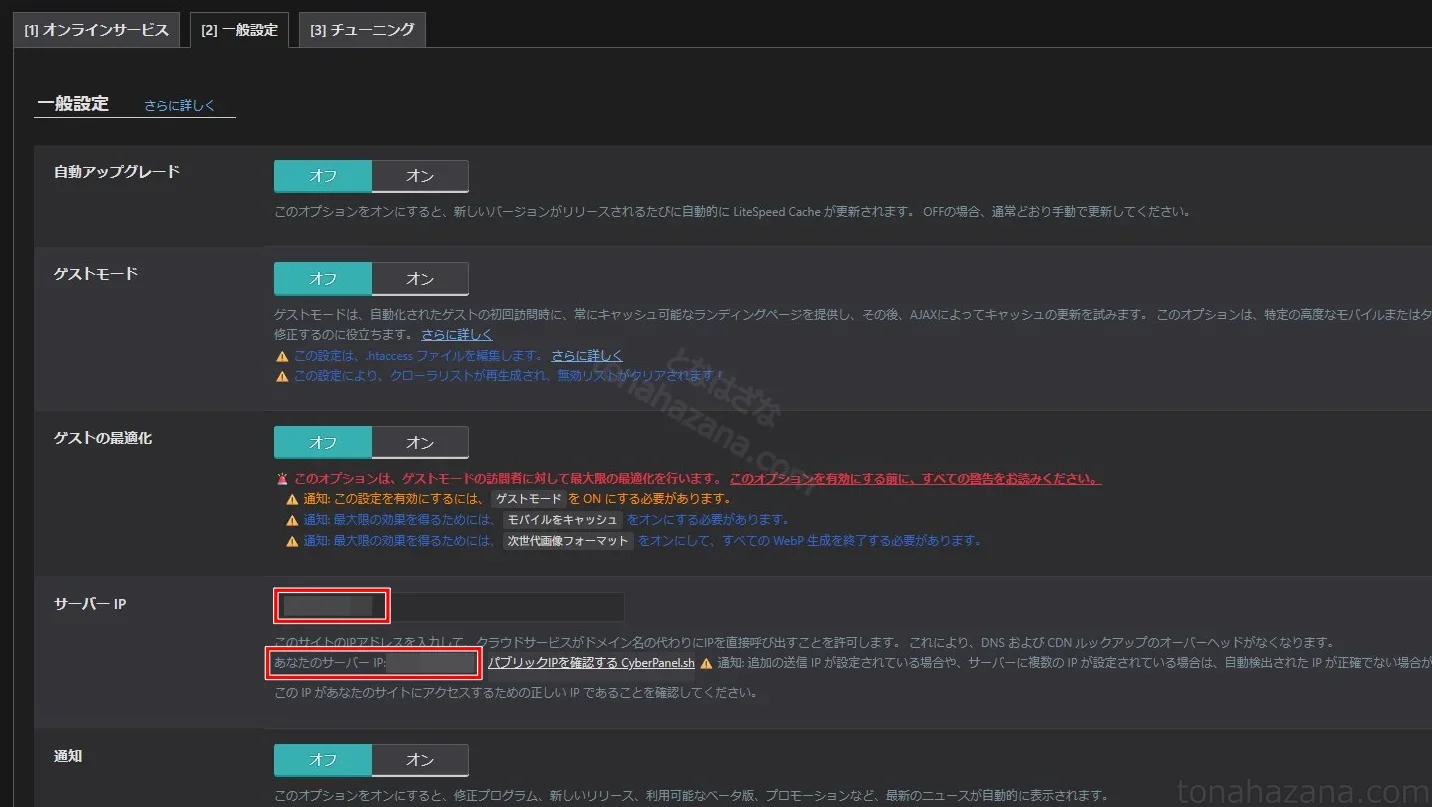Turn on 自動アップグレード with オン
Image resolution: width=1432 pixels, height=807 pixels.
(x=420, y=176)
